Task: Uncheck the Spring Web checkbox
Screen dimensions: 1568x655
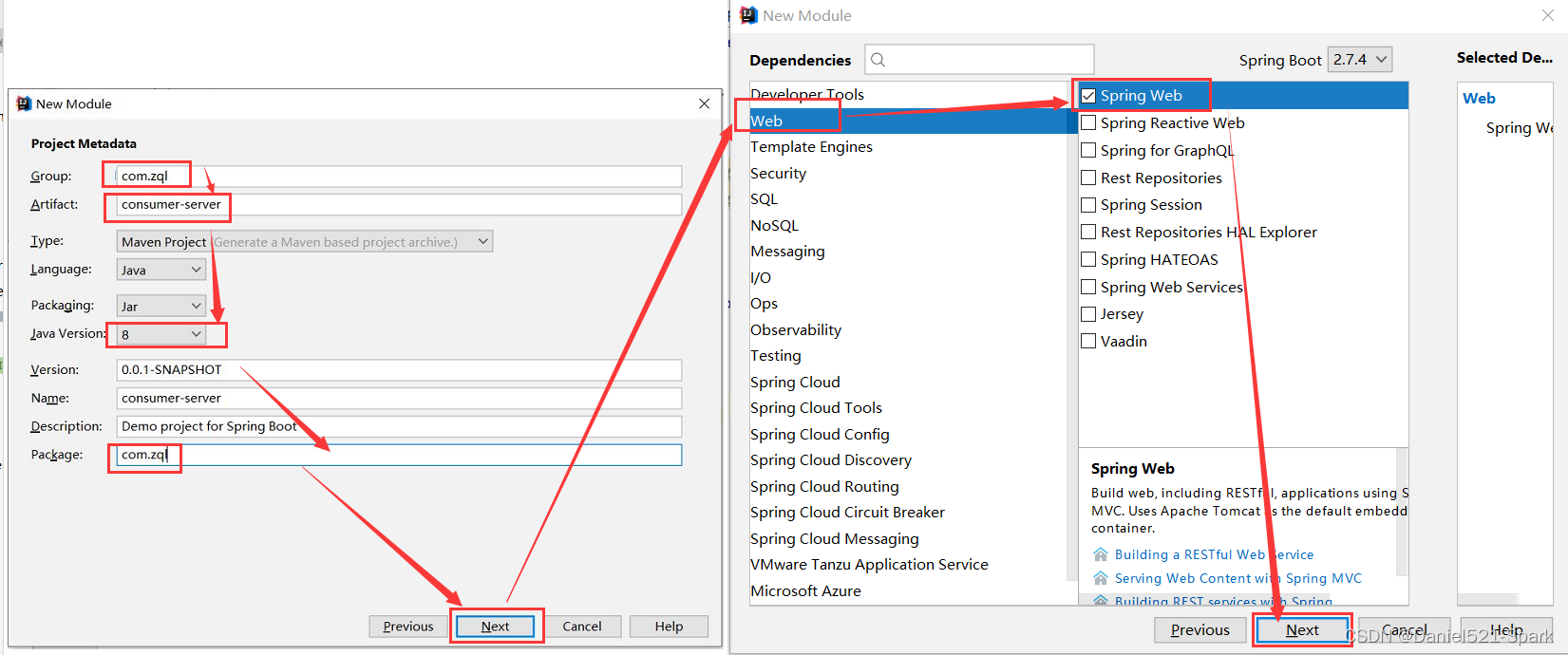Action: (x=1088, y=96)
